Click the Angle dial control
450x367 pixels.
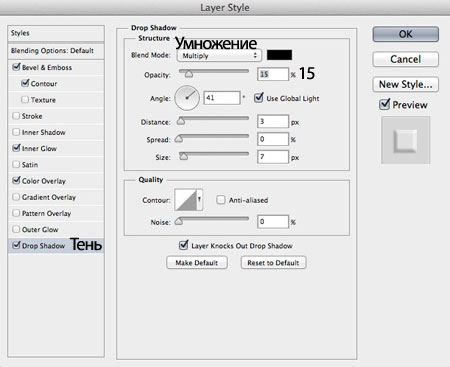pos(187,98)
